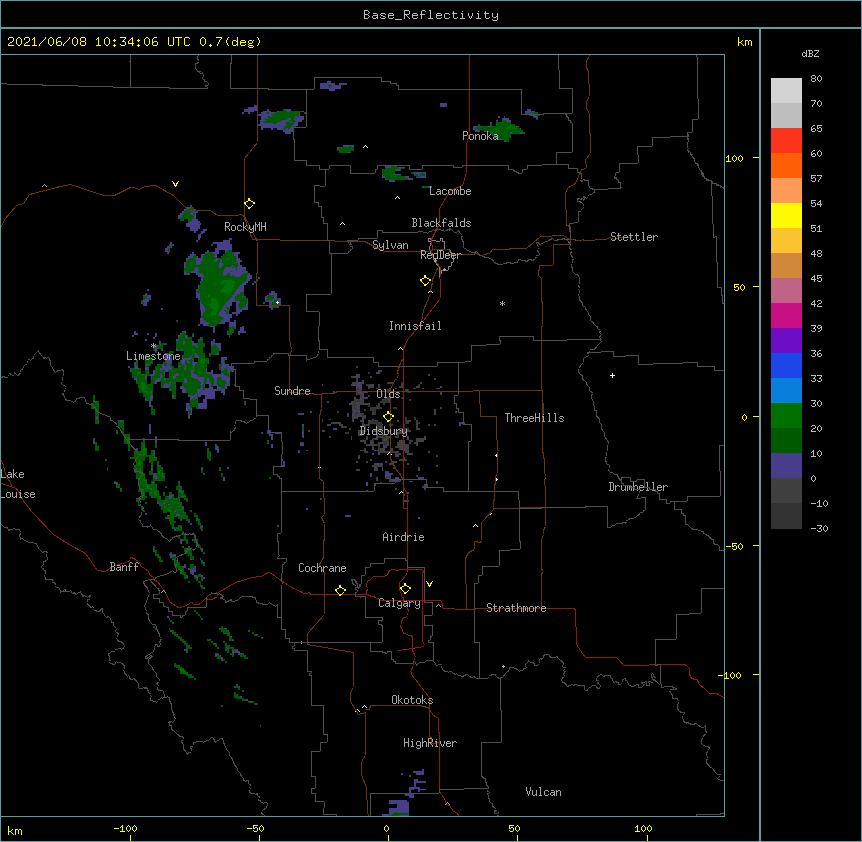Click the yellow diamond marker above Calgary label
This screenshot has height=842, width=862.
point(405,589)
